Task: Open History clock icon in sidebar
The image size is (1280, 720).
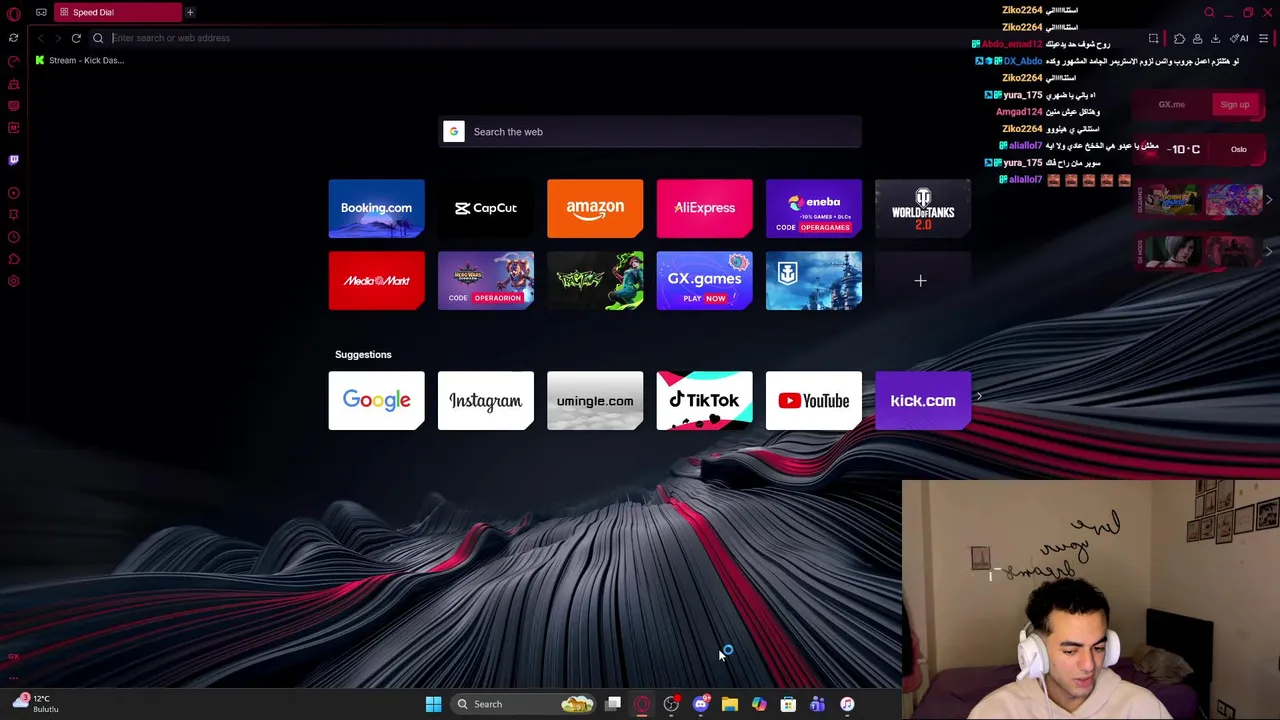Action: tap(13, 237)
